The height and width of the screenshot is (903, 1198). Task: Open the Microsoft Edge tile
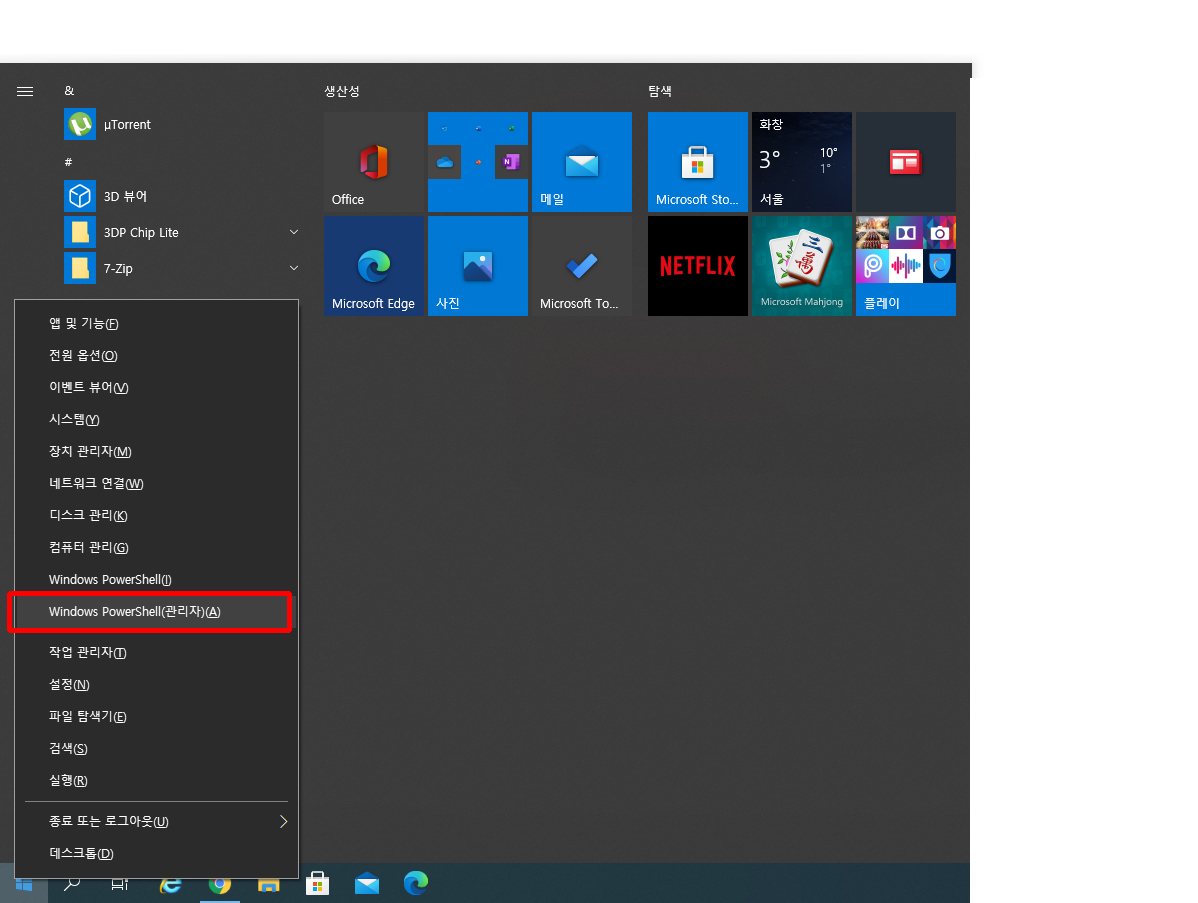tap(374, 266)
